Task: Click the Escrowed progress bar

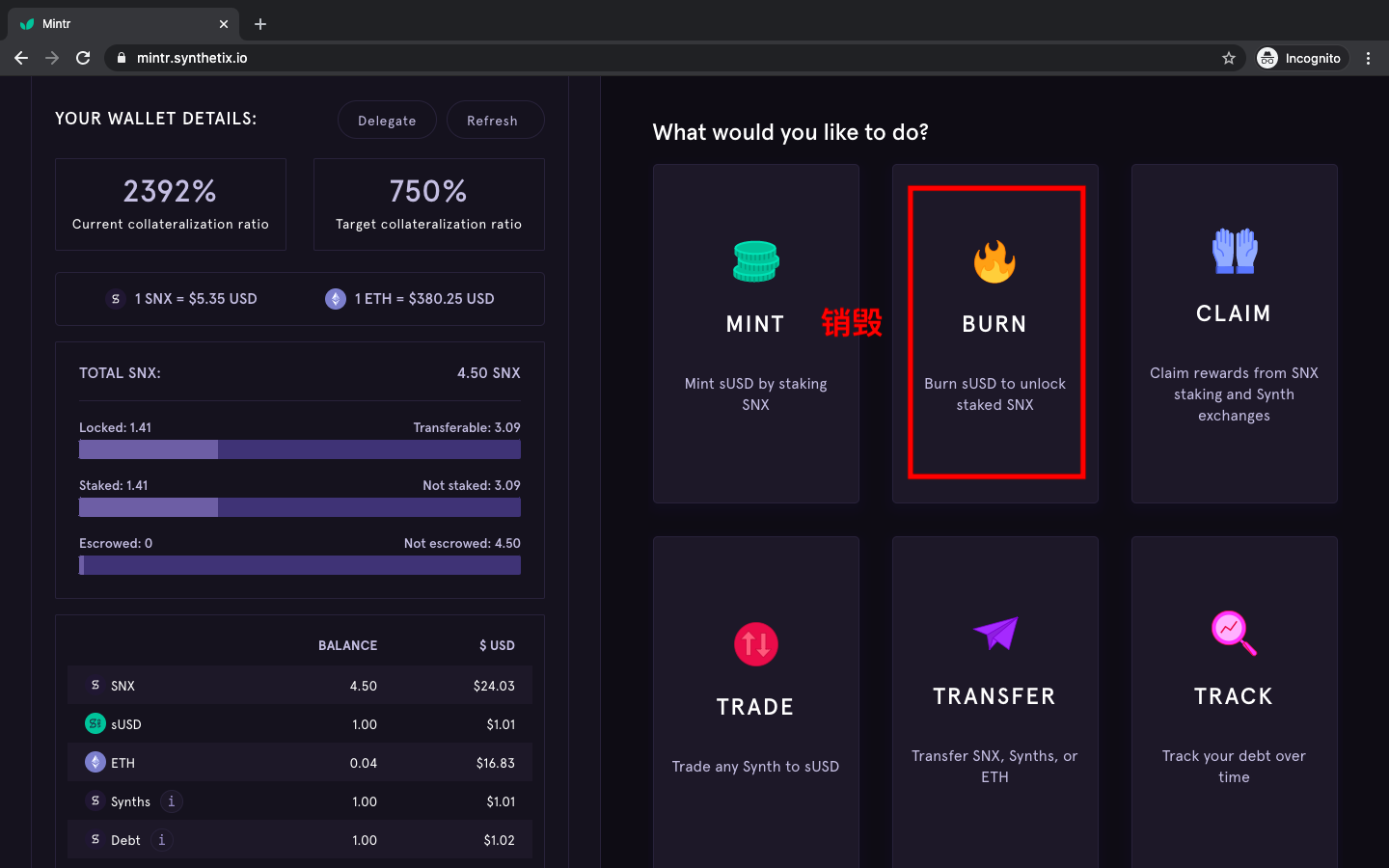Action: coord(300,565)
